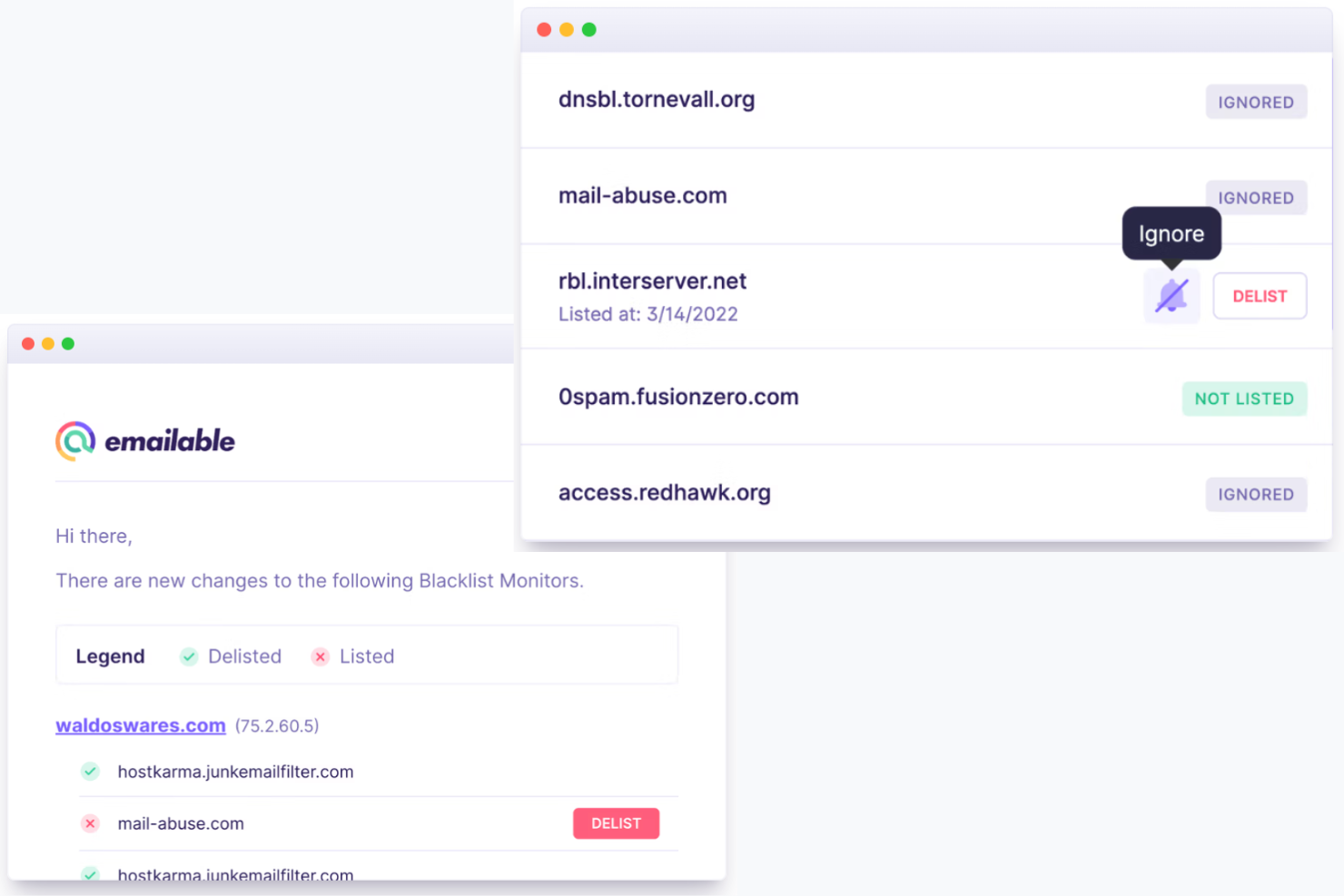Click the Delisted legend label
The height and width of the screenshot is (896, 1344).
point(245,656)
